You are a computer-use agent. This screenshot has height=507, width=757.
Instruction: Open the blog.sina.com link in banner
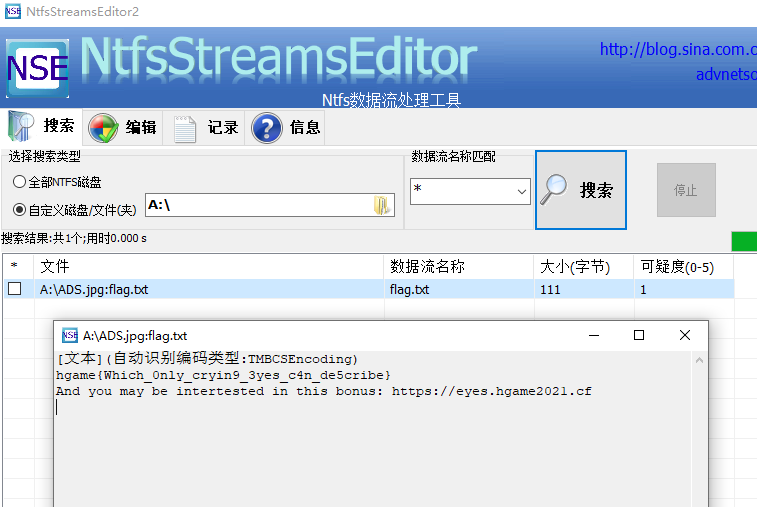tap(678, 49)
